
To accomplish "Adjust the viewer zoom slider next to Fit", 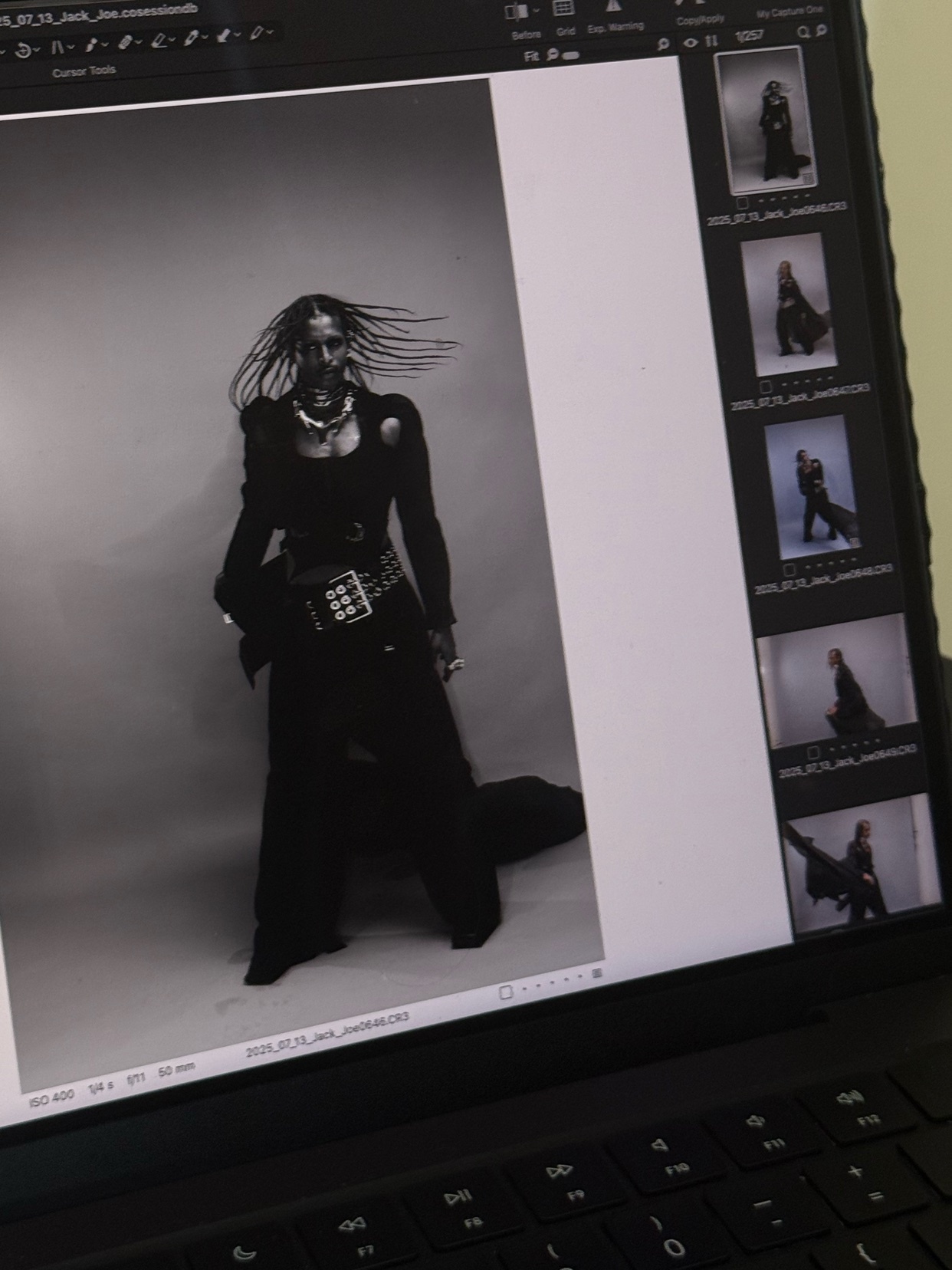I will (x=571, y=55).
